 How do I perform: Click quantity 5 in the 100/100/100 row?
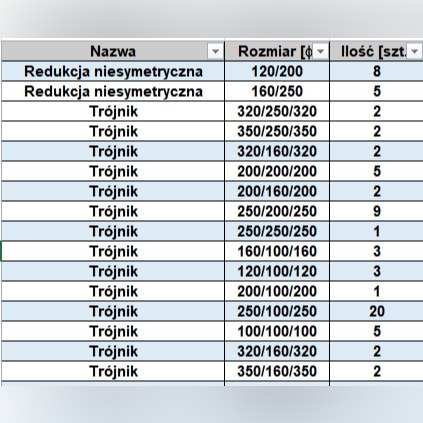pyautogui.click(x=377, y=331)
